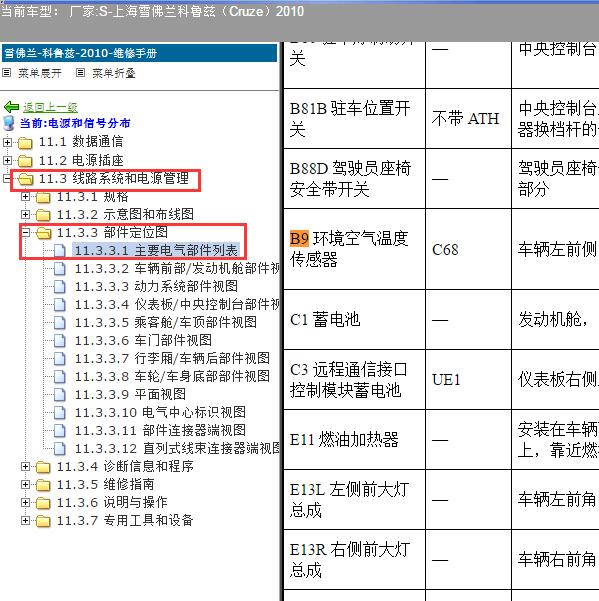
Task: Click the page icon for 11.3.3.8
Action: point(59,376)
